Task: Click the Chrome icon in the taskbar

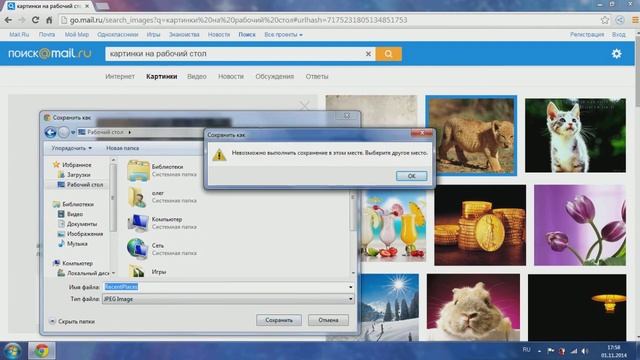Action: click(41, 351)
